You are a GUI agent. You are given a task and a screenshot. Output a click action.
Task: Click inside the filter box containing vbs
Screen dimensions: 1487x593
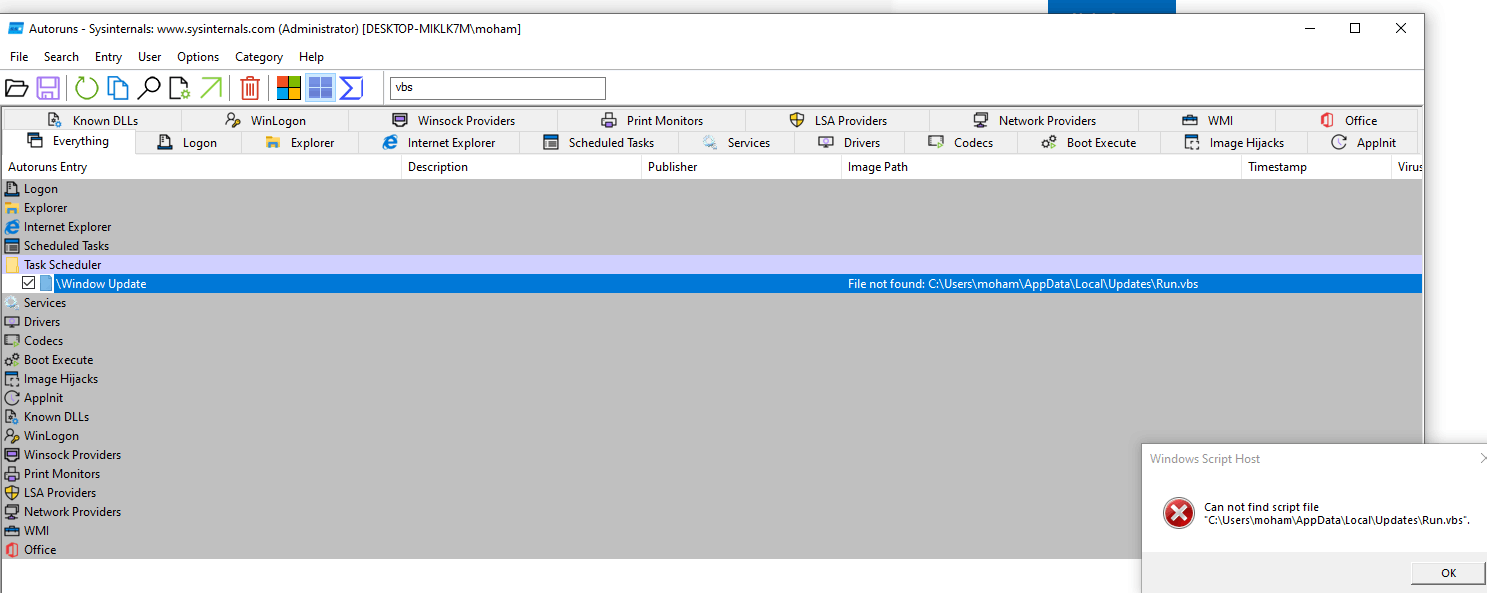[x=498, y=88]
